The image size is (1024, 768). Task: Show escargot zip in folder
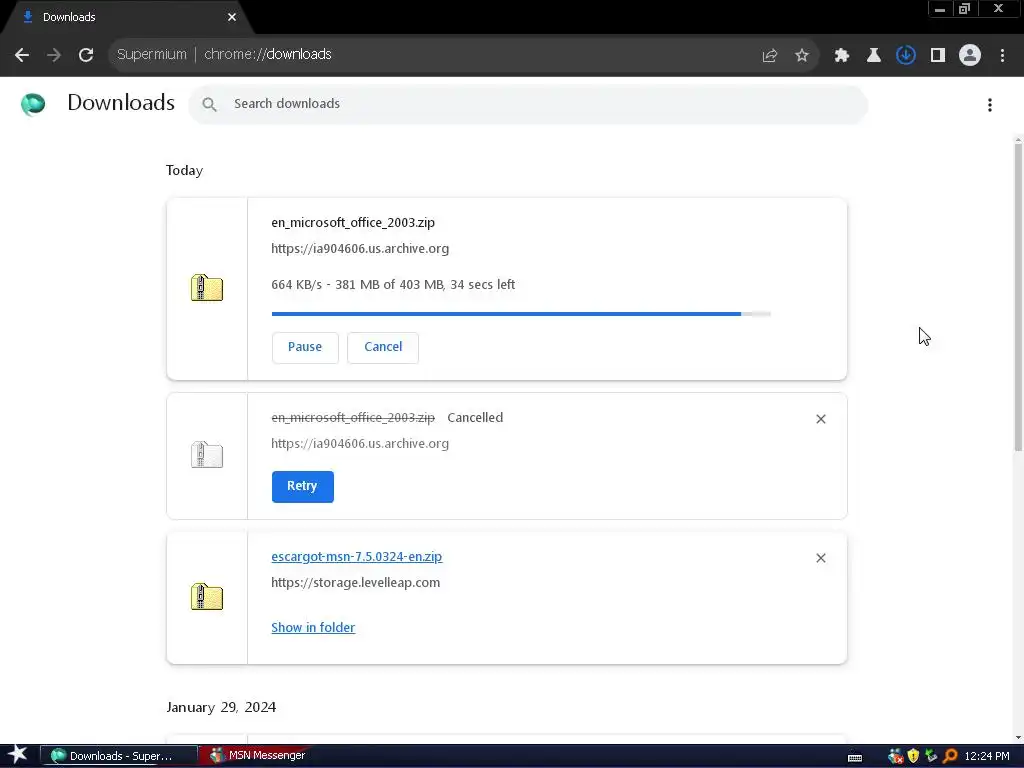(313, 628)
